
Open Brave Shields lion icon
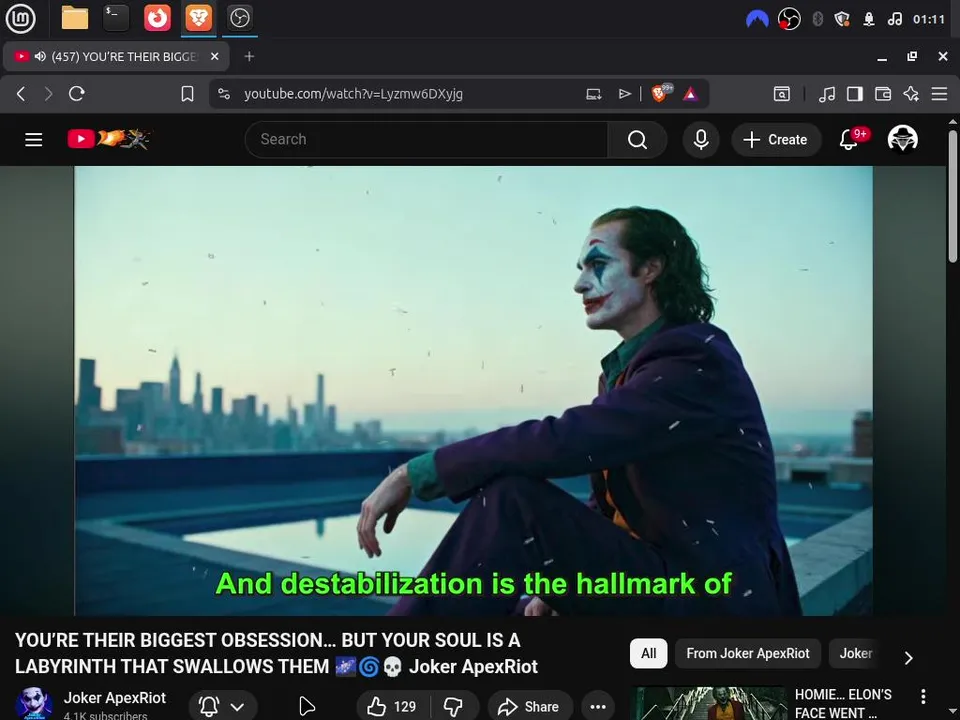click(661, 93)
